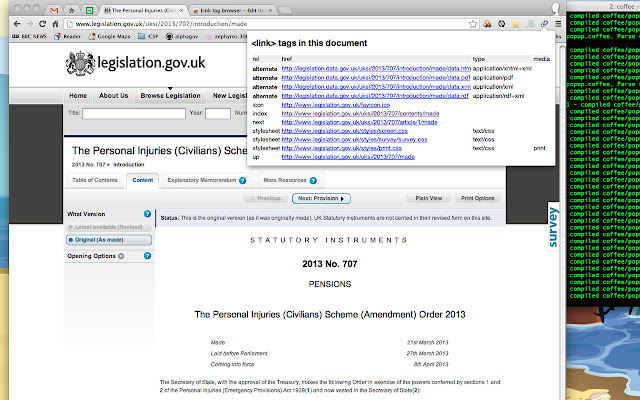The height and width of the screenshot is (400, 640).
Task: Click the Year search field
Action: [x=218, y=113]
